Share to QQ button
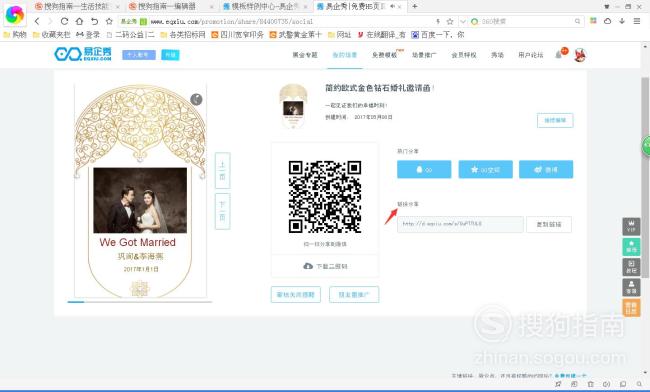The image size is (650, 392). 424,169
